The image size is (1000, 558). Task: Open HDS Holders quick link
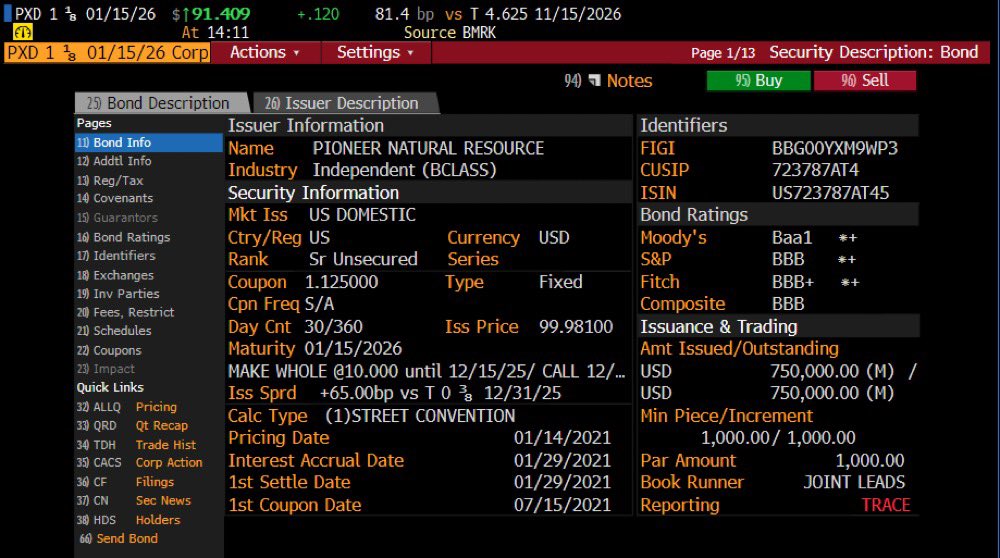[128, 520]
